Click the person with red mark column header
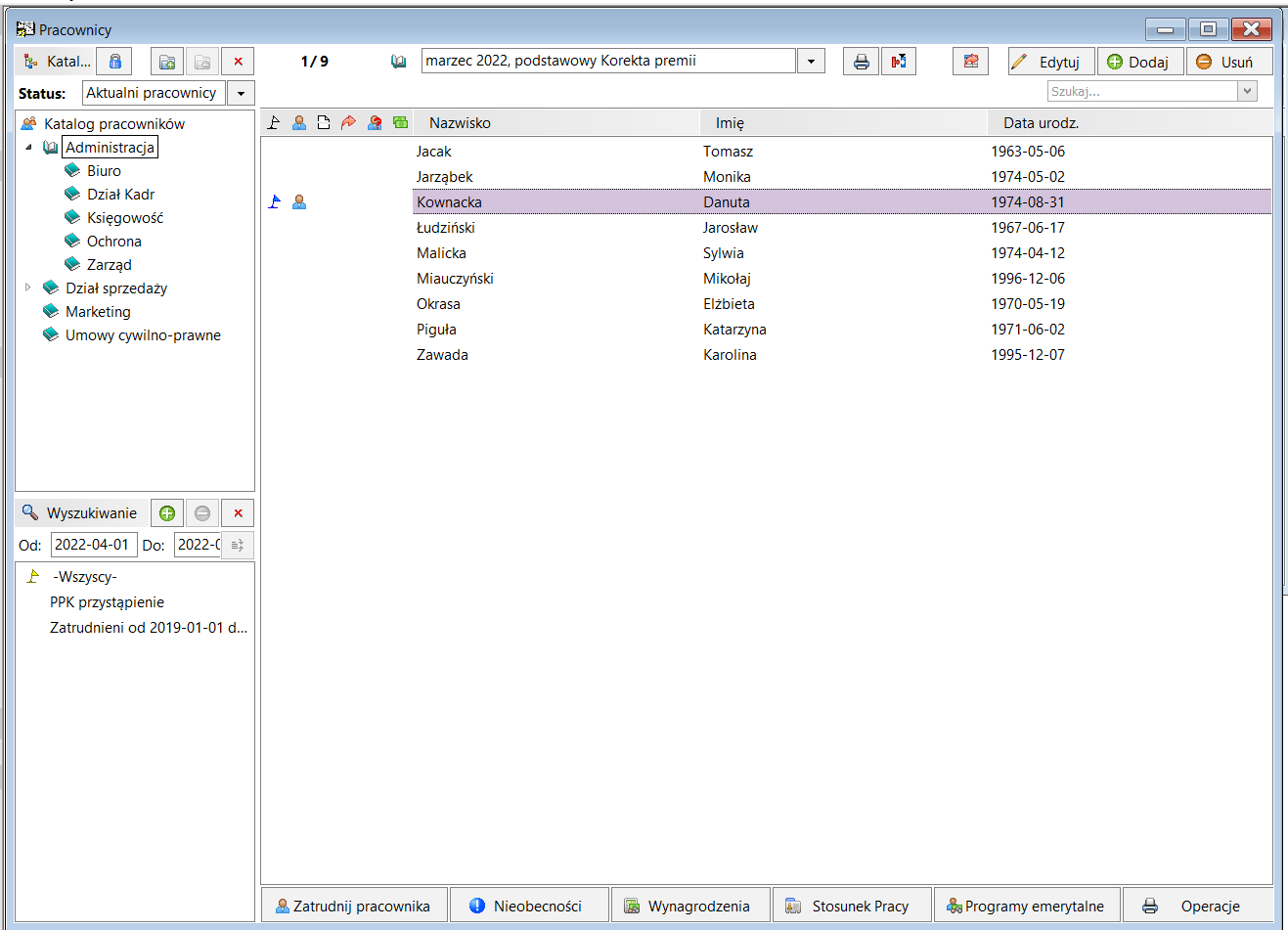The height and width of the screenshot is (930, 1288). pyautogui.click(x=375, y=122)
